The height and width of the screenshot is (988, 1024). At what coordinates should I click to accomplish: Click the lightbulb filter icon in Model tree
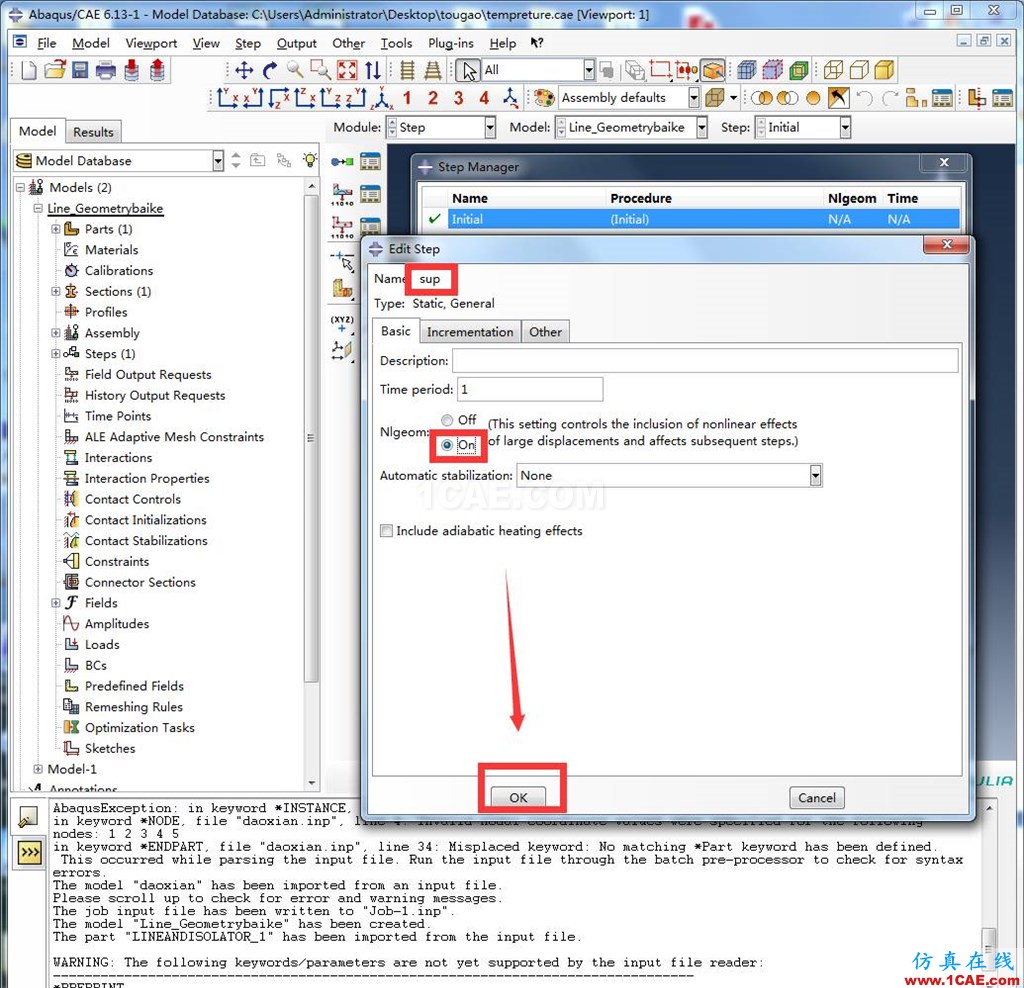tap(310, 160)
